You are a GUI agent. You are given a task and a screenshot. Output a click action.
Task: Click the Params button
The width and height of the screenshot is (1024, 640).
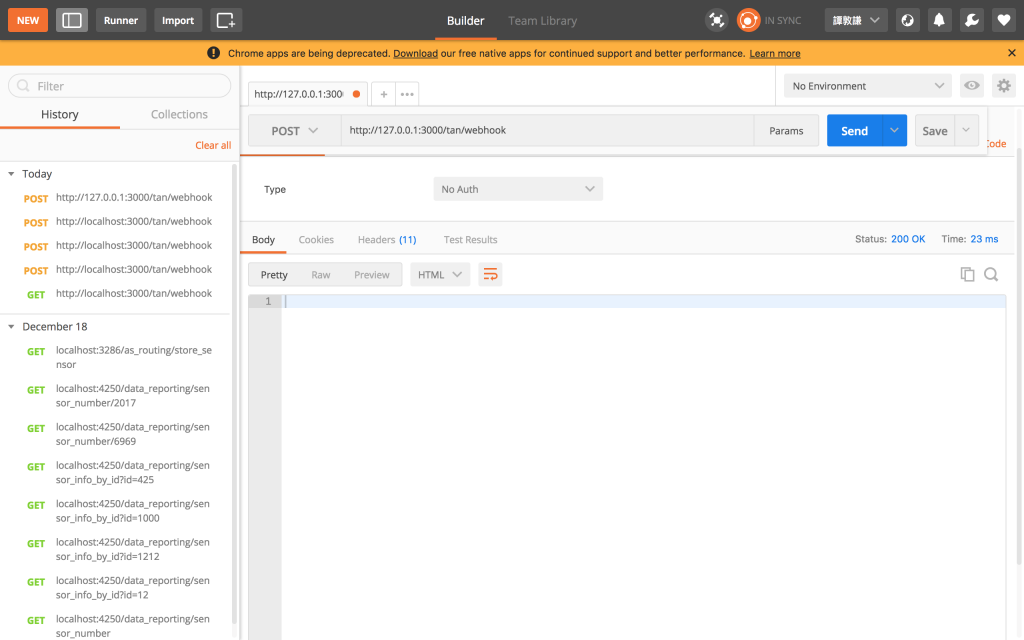pos(786,131)
